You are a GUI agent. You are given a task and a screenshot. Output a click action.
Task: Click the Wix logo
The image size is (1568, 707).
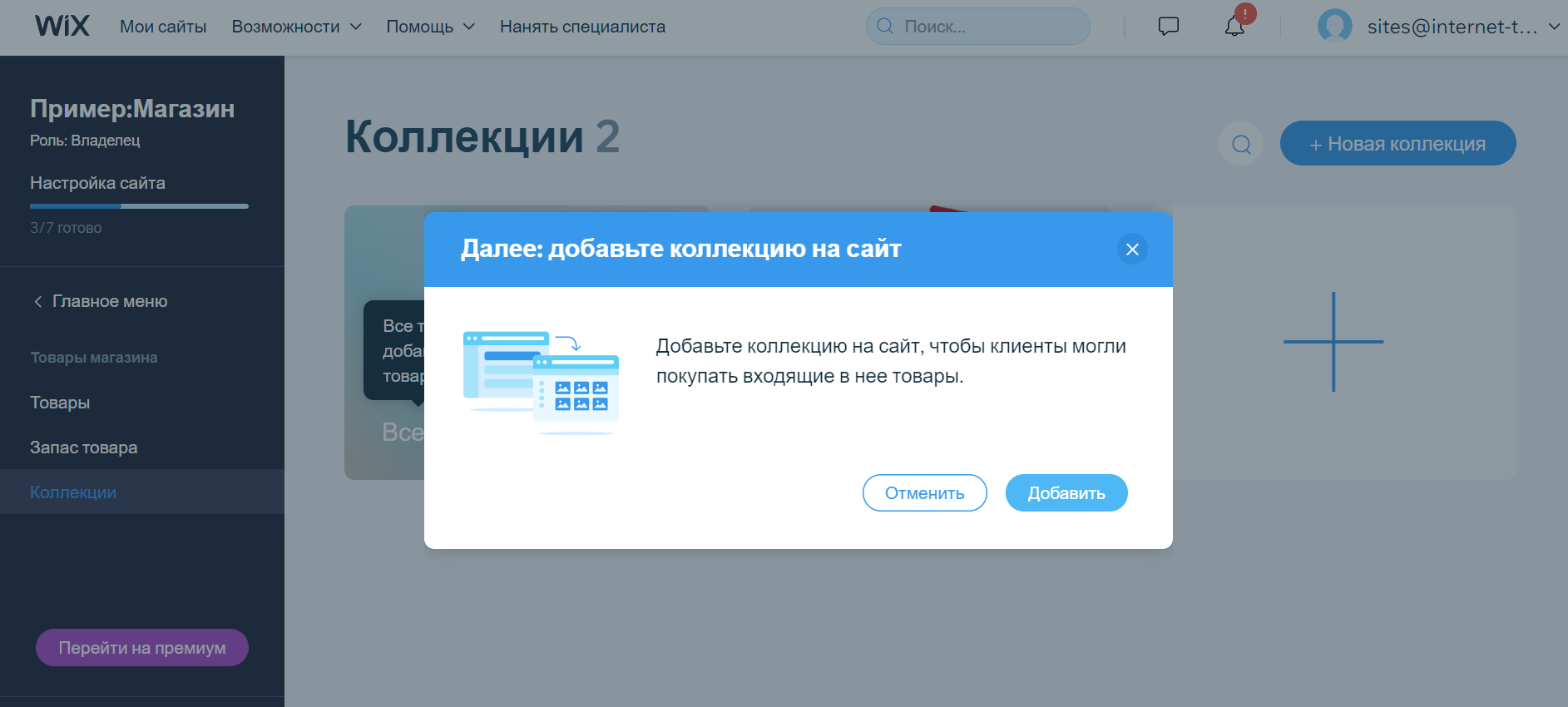(x=62, y=26)
